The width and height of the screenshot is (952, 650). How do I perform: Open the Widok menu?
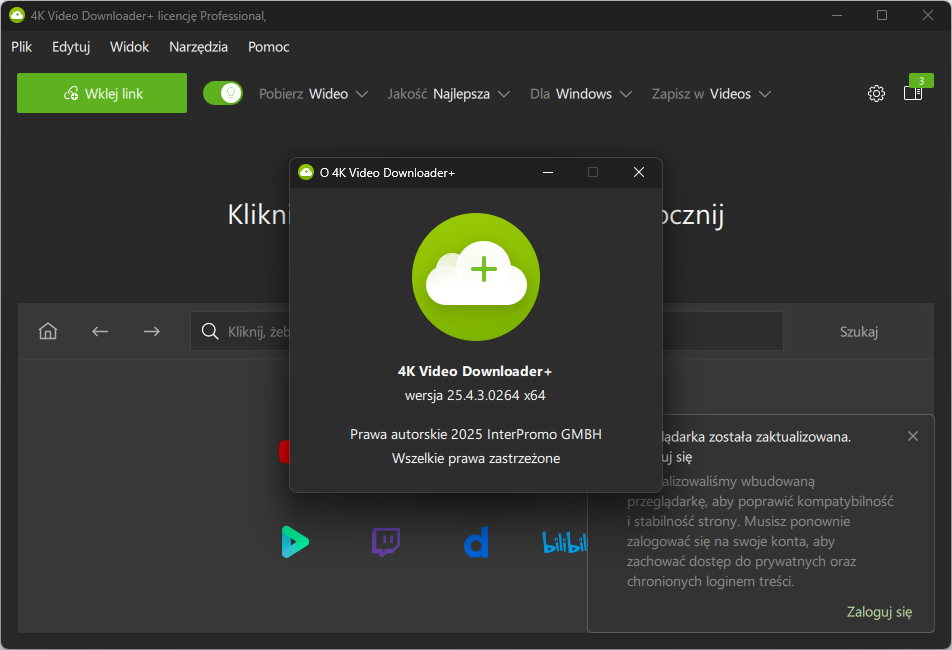pos(129,47)
